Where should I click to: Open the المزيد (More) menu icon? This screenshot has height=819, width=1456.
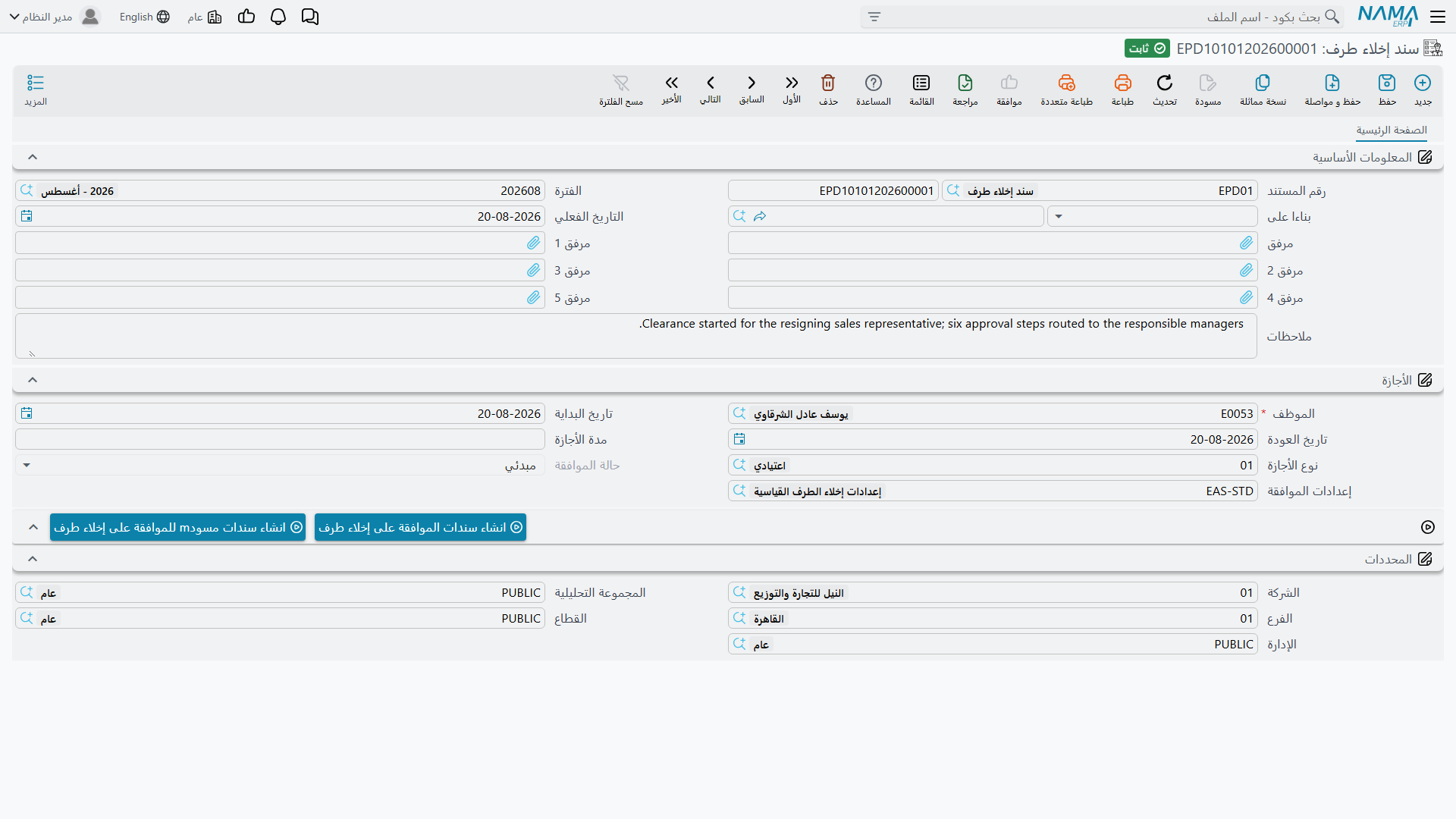click(36, 83)
